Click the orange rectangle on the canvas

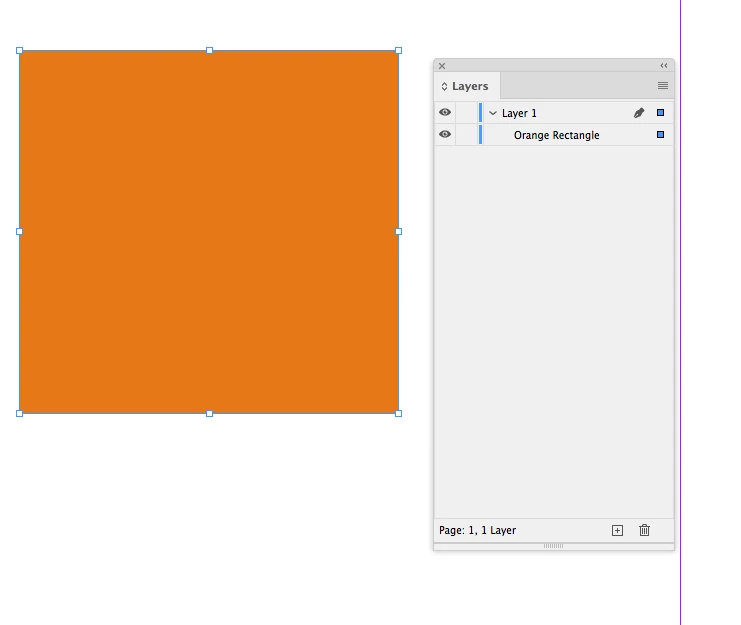point(209,231)
